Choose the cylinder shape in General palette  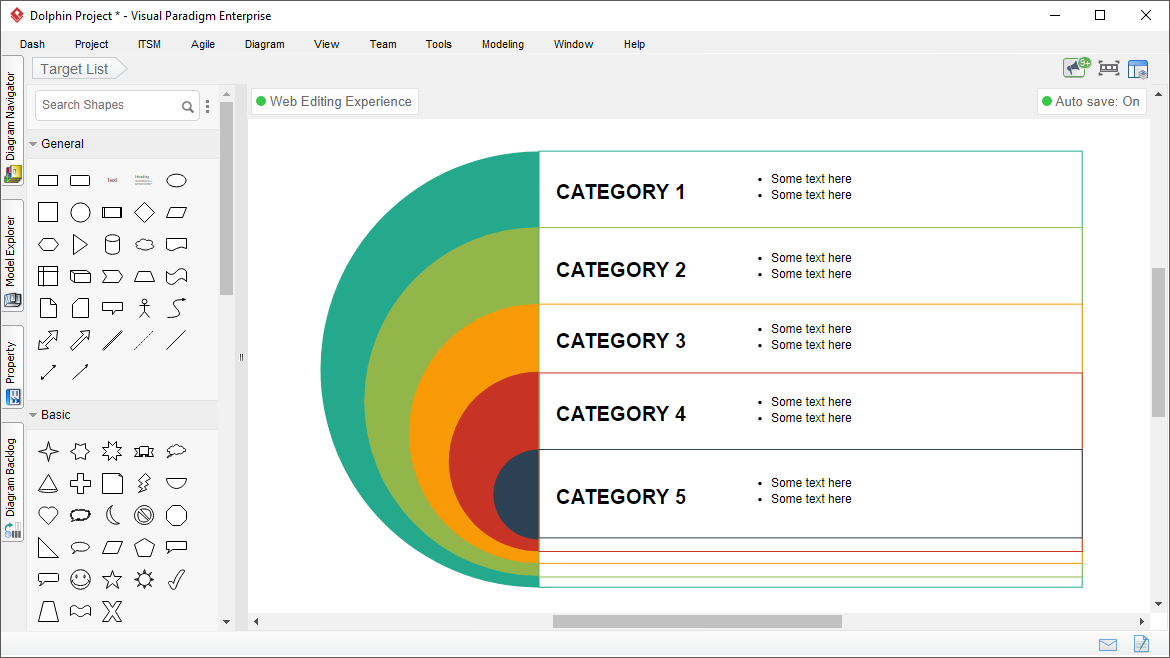(112, 245)
